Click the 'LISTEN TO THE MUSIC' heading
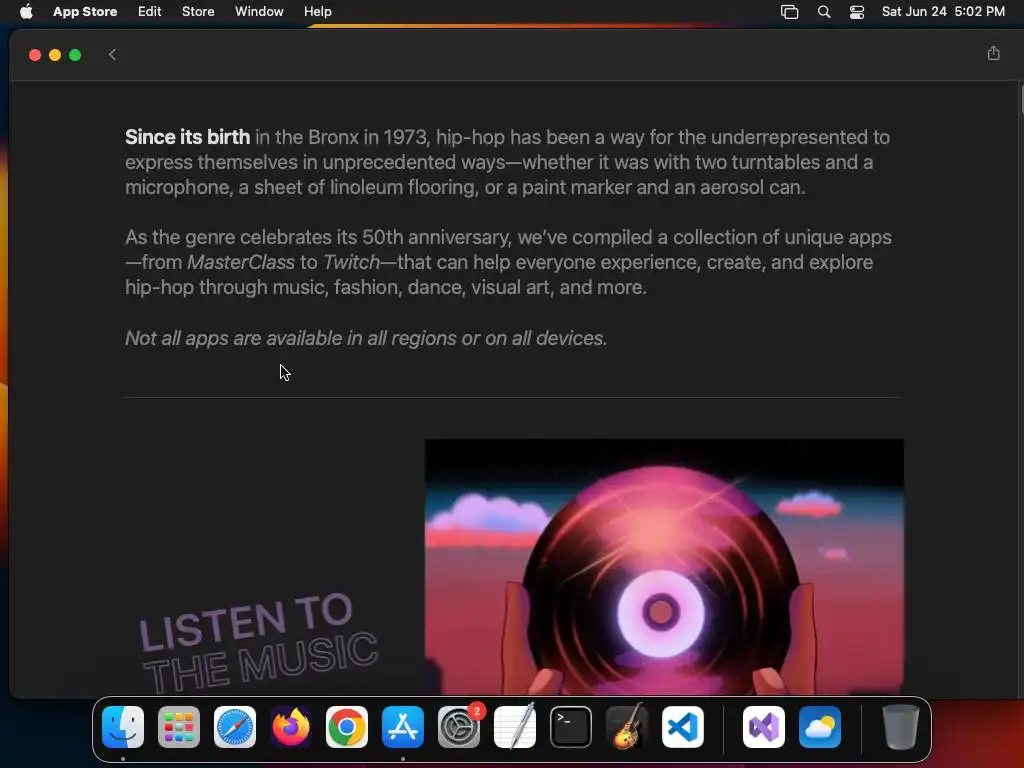 [259, 643]
